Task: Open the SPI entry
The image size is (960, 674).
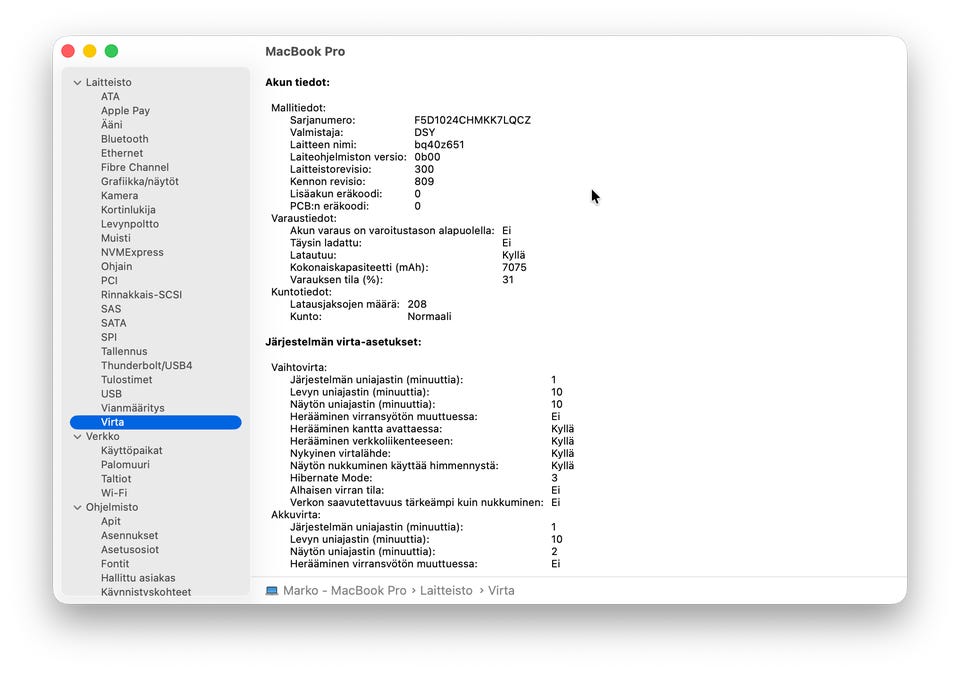Action: tap(109, 337)
